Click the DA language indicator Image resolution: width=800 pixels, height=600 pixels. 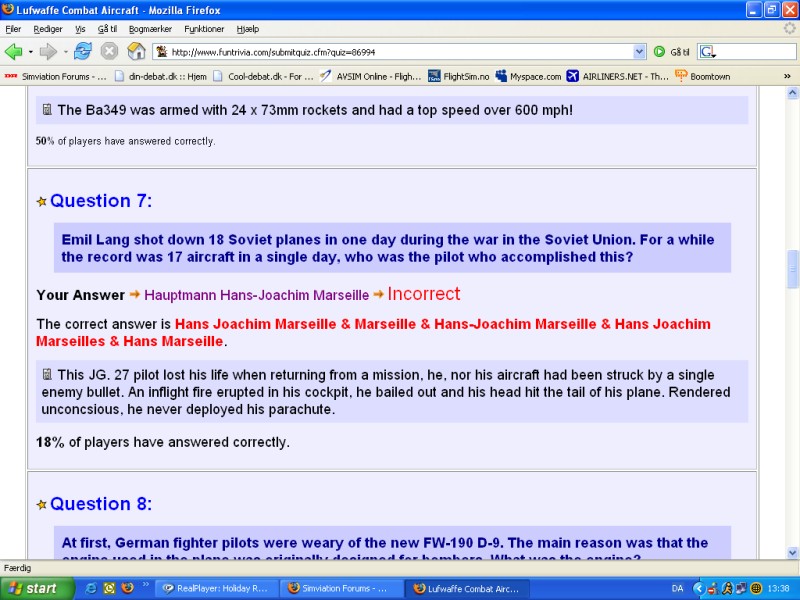(677, 589)
